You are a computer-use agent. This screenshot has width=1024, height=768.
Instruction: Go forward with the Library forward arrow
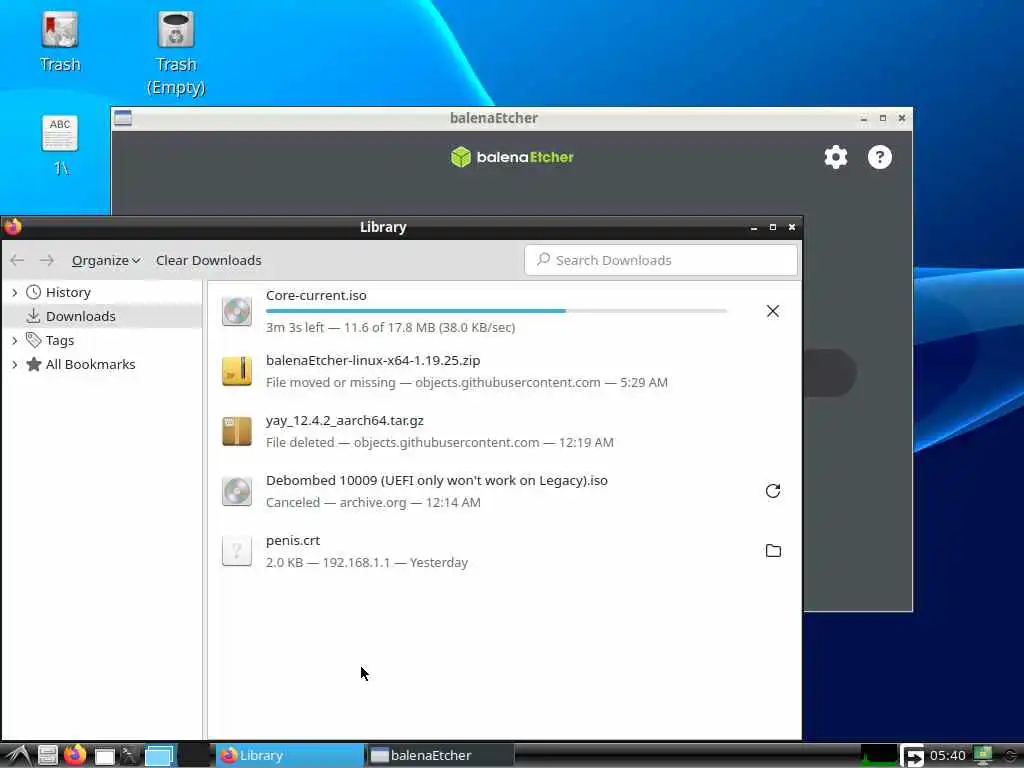[x=47, y=261]
